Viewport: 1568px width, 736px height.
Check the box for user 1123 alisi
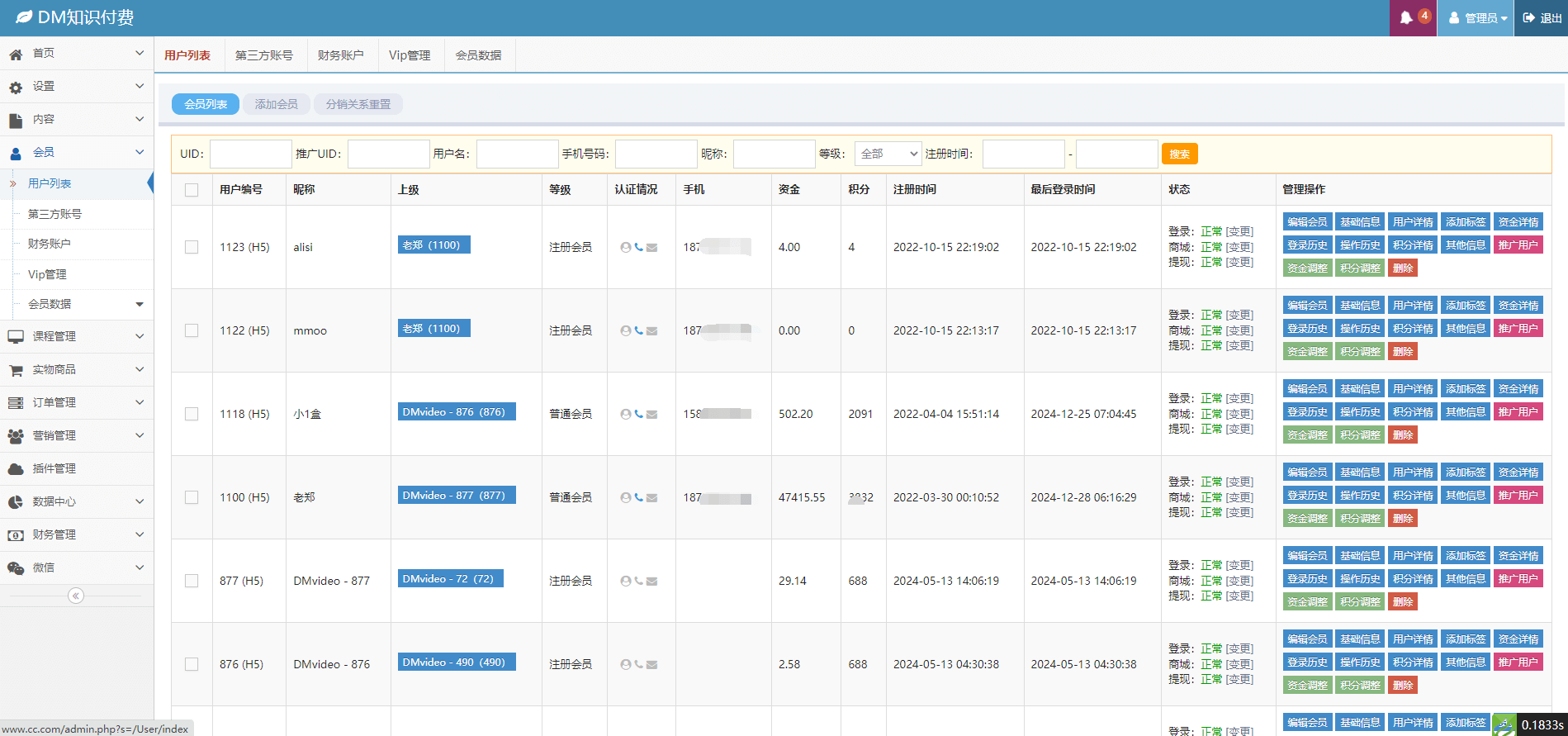tap(192, 247)
